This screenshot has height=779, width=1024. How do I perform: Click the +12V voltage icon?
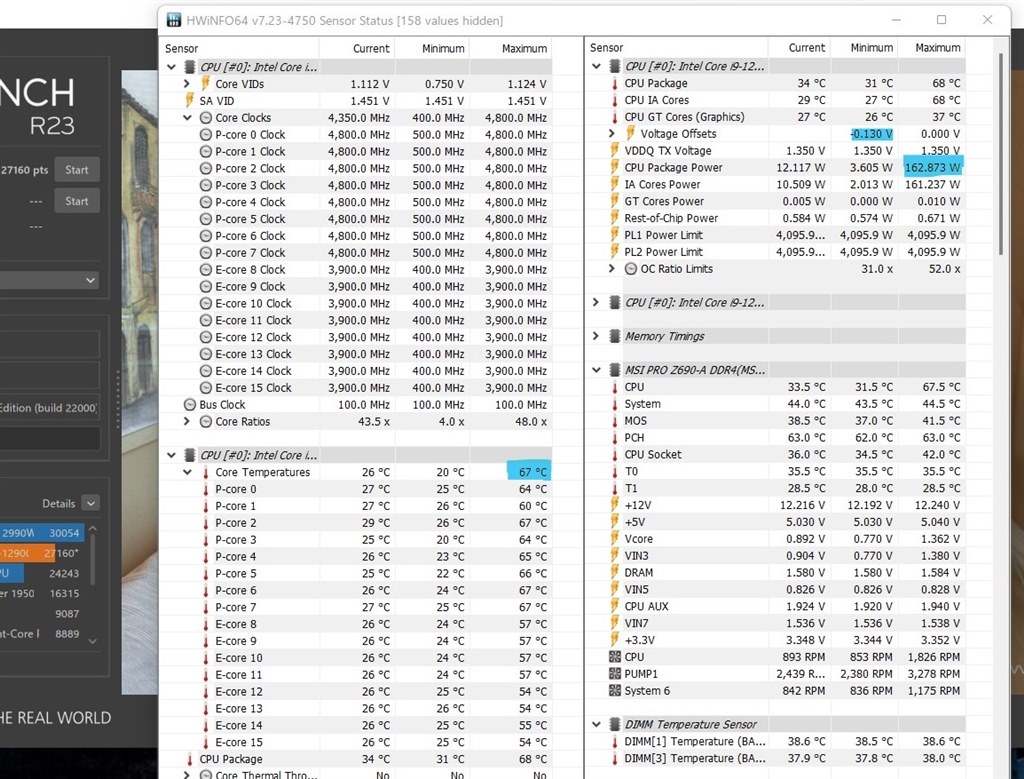615,505
